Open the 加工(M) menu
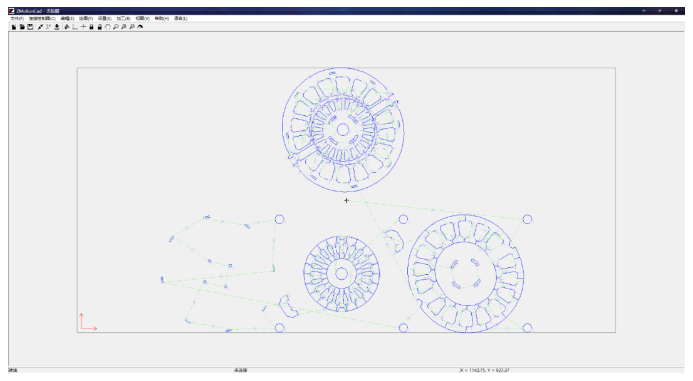693x381 pixels. (x=123, y=19)
